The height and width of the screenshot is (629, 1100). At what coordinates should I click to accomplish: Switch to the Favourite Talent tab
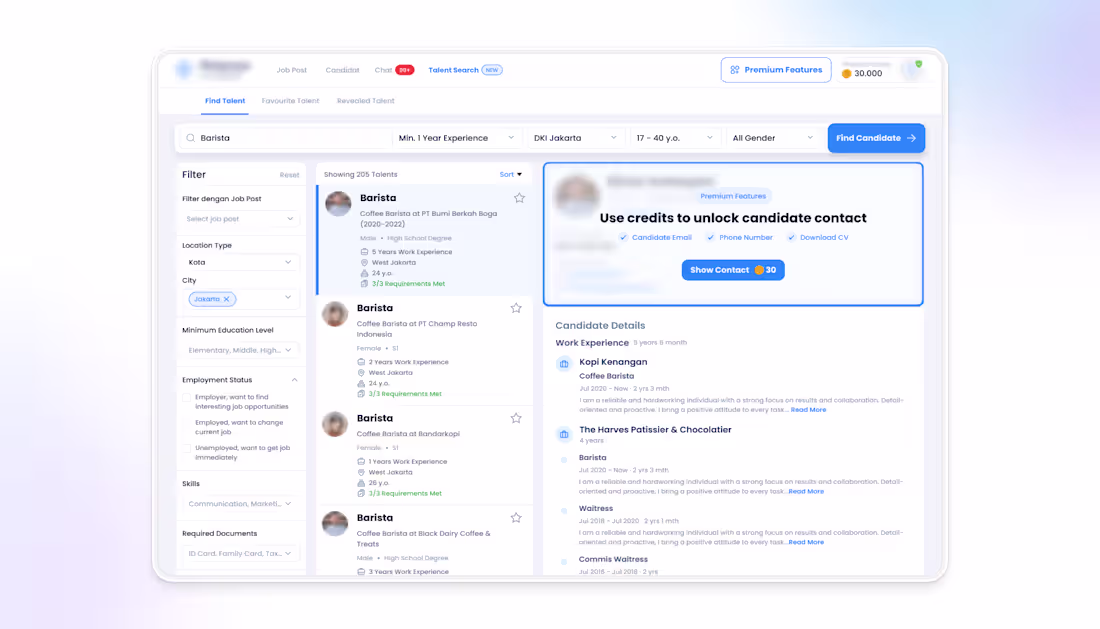[290, 101]
